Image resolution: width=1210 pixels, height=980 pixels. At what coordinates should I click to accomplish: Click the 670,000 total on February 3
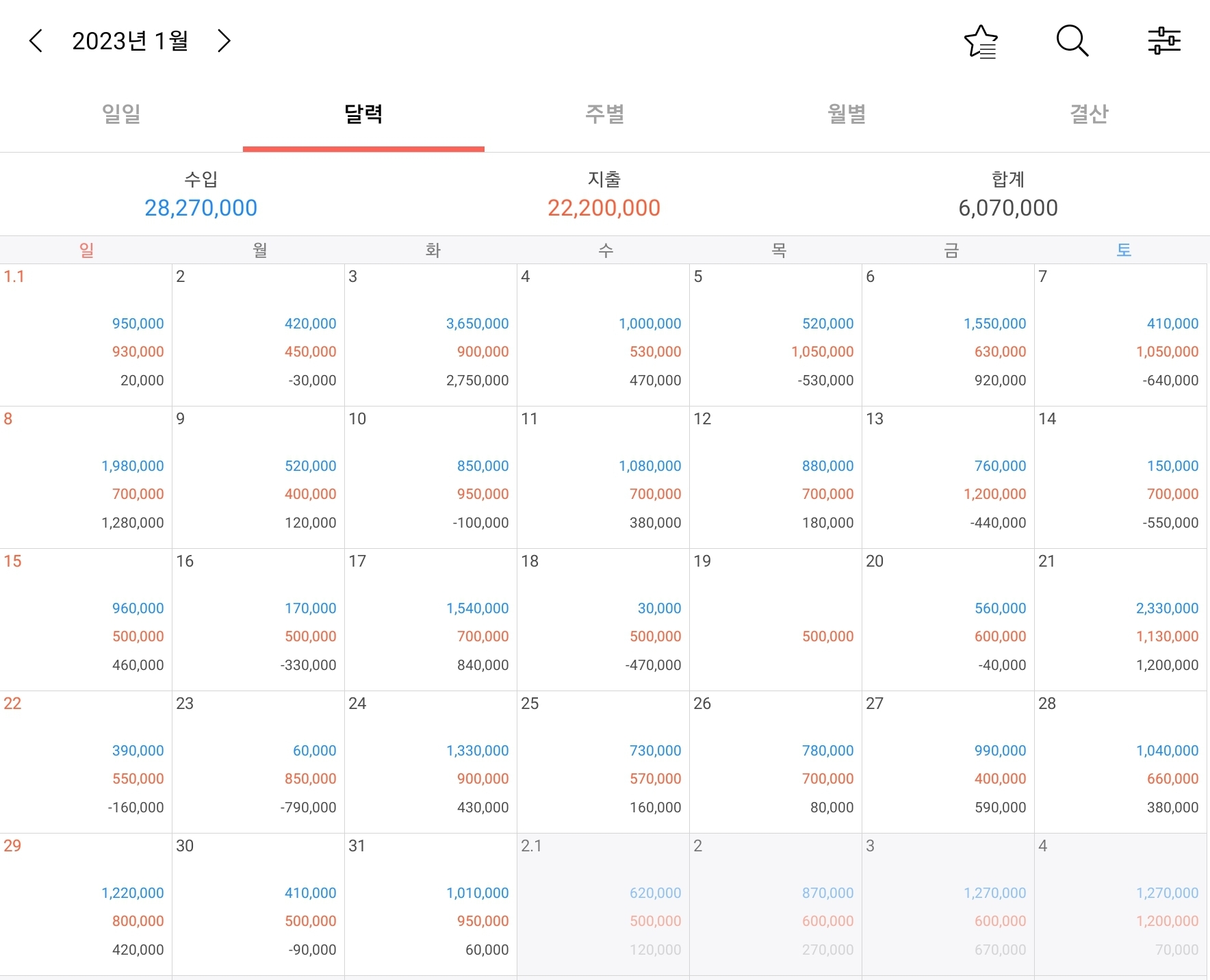pyautogui.click(x=1001, y=950)
